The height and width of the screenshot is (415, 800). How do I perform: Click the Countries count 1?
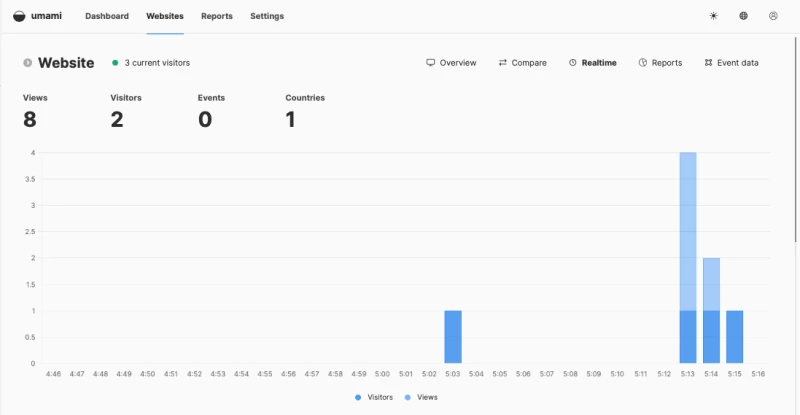click(290, 119)
